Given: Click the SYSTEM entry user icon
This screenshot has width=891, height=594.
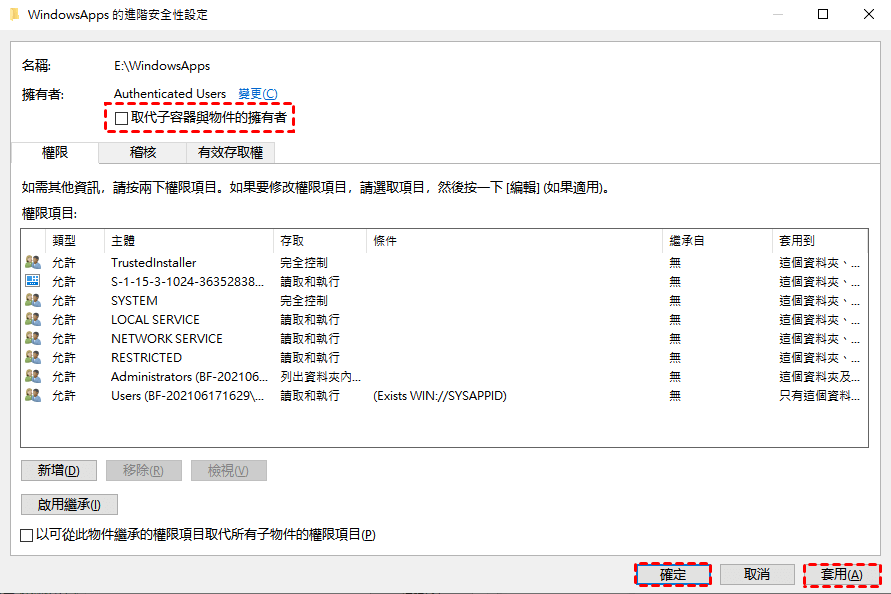Looking at the screenshot, I should (33, 300).
